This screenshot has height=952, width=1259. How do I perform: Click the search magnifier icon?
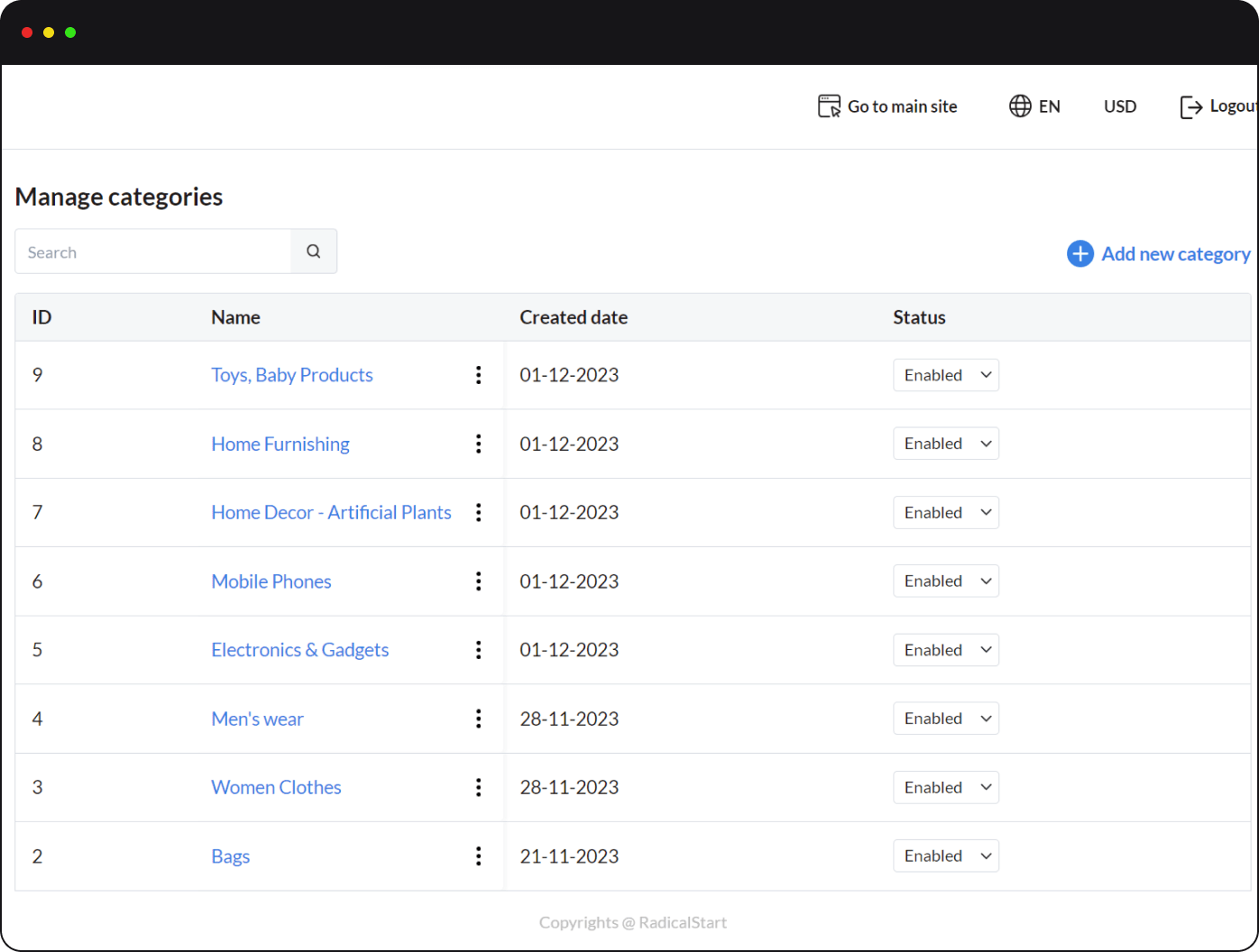(x=313, y=251)
